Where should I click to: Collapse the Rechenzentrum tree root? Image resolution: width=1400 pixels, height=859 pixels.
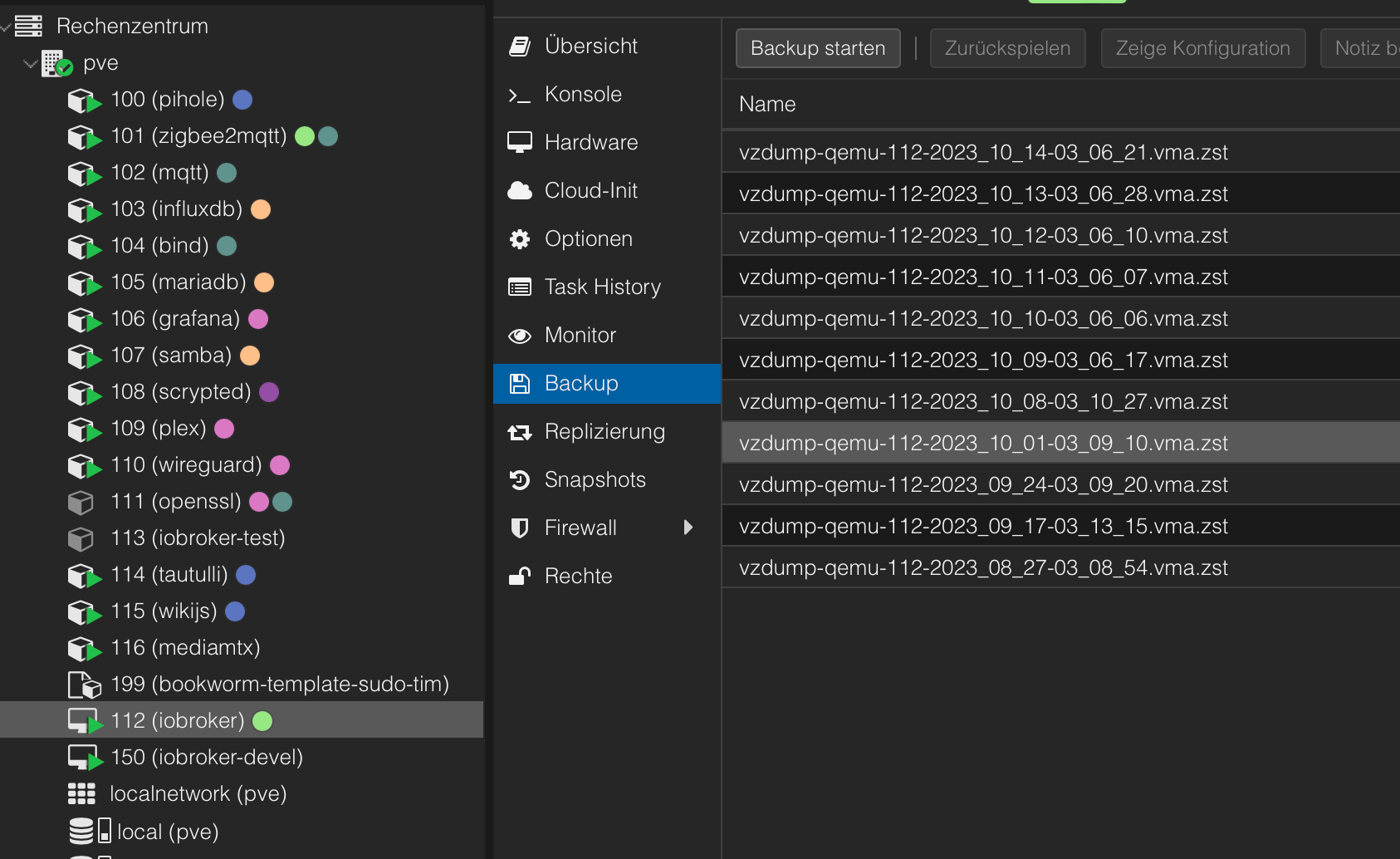[x=6, y=27]
